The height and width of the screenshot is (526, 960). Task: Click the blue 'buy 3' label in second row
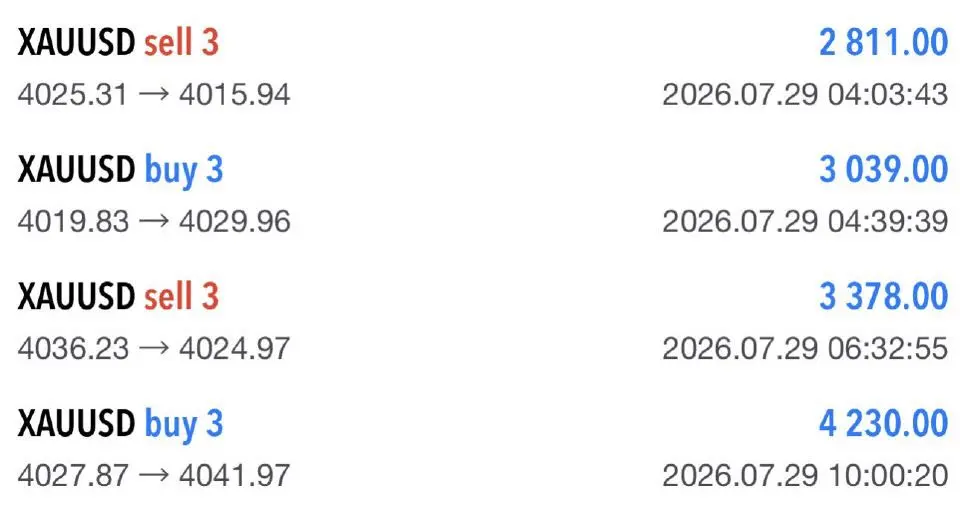tap(184, 171)
